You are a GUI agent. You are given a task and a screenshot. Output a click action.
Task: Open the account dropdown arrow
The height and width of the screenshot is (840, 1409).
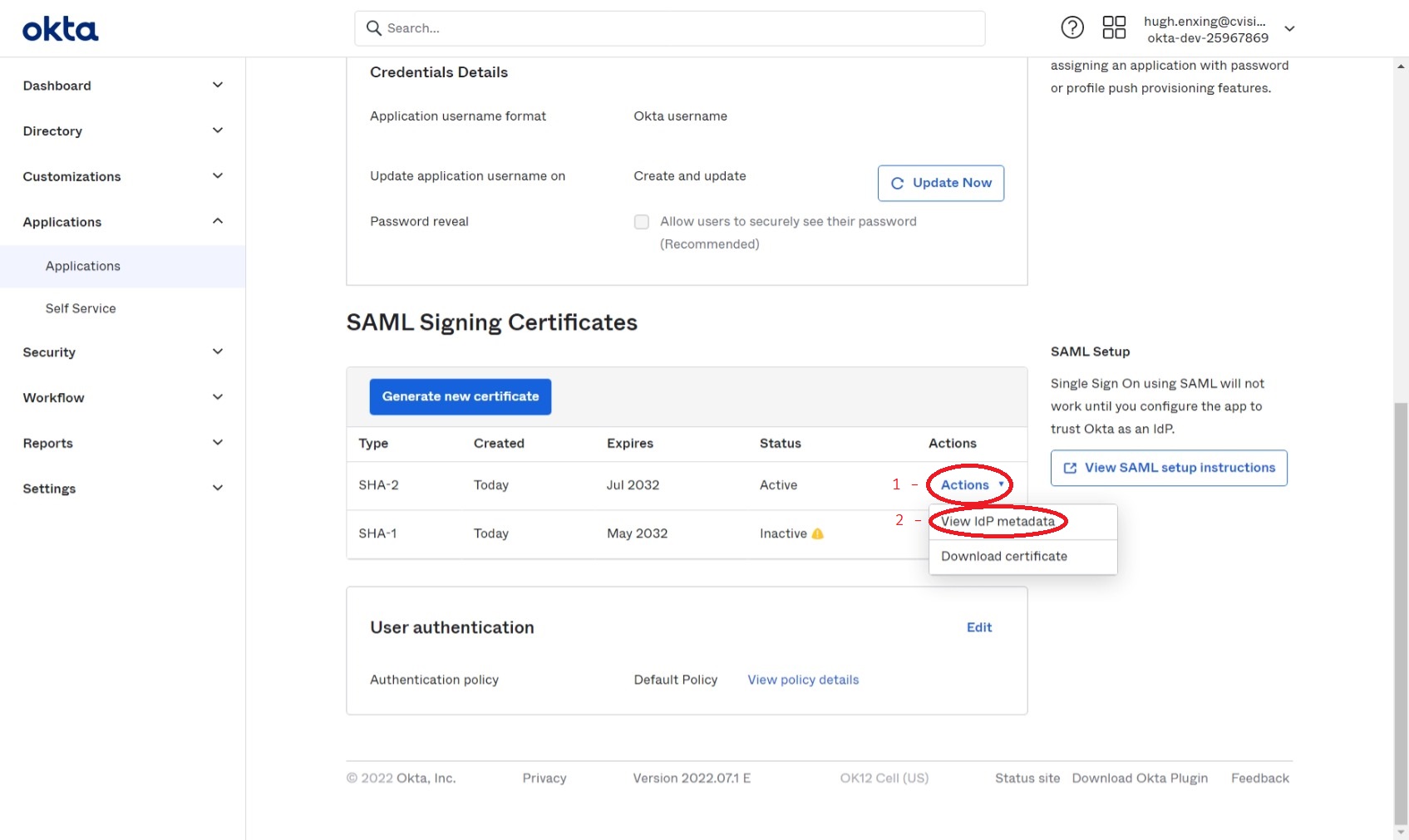1289,29
